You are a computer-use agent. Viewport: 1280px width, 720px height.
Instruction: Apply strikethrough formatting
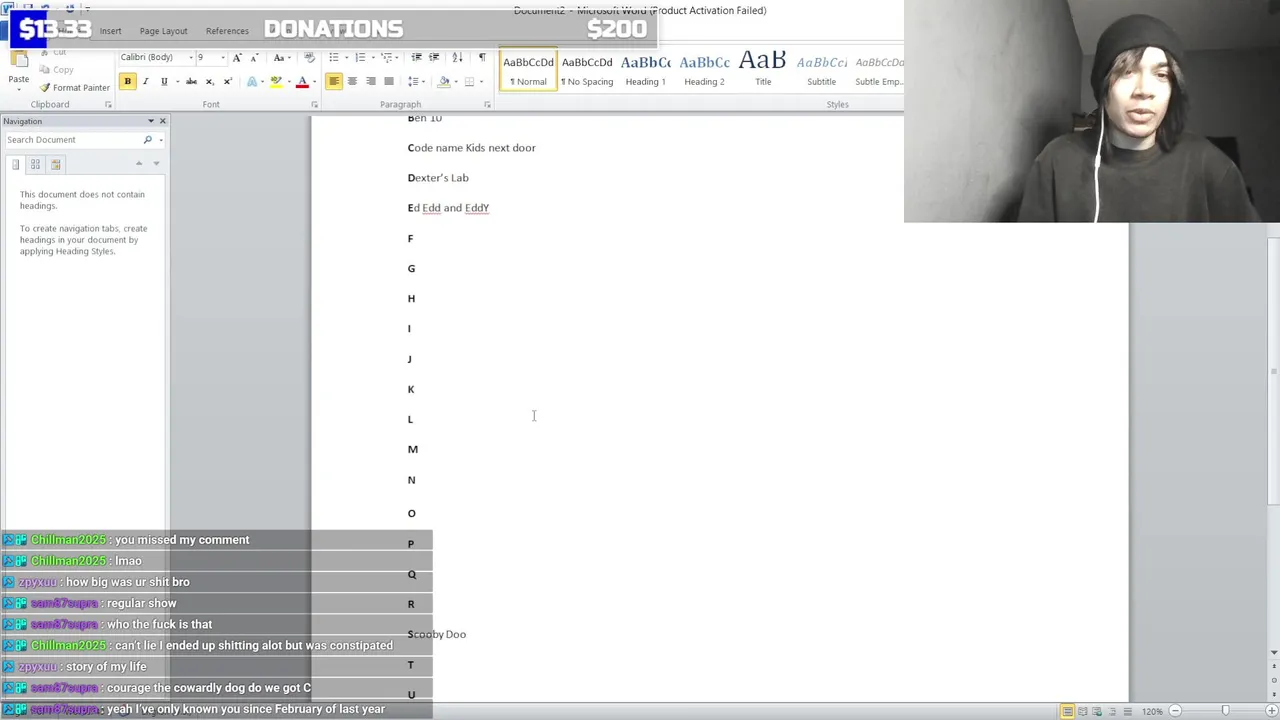point(191,81)
